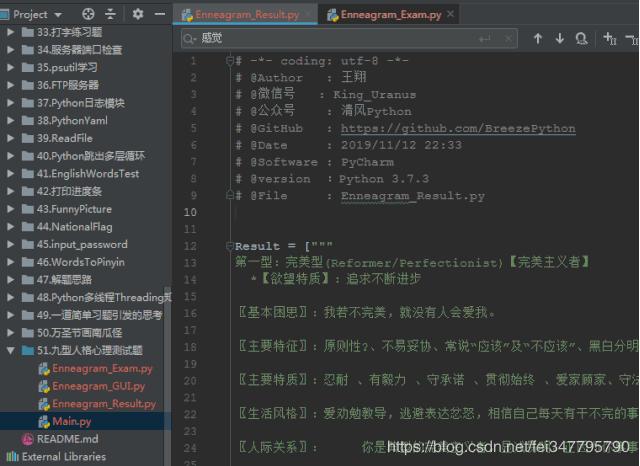Select folder 41.EnglishWordsTest
640x466 pixels.
pos(88,174)
